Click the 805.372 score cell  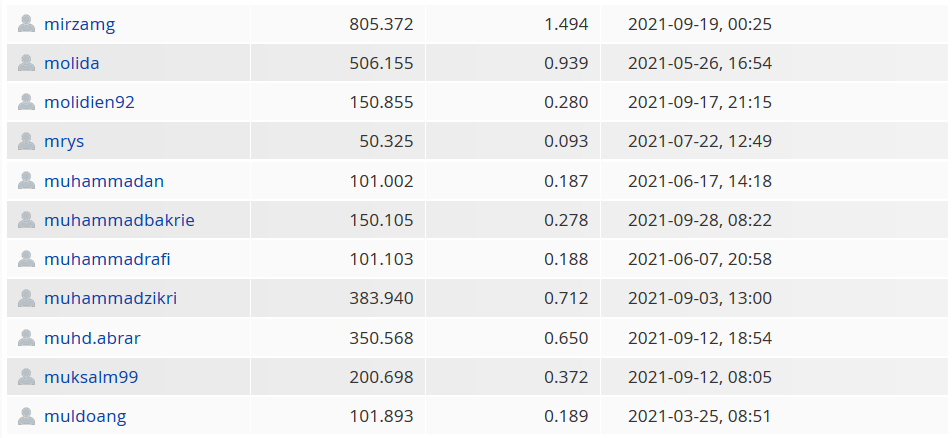[x=338, y=24]
